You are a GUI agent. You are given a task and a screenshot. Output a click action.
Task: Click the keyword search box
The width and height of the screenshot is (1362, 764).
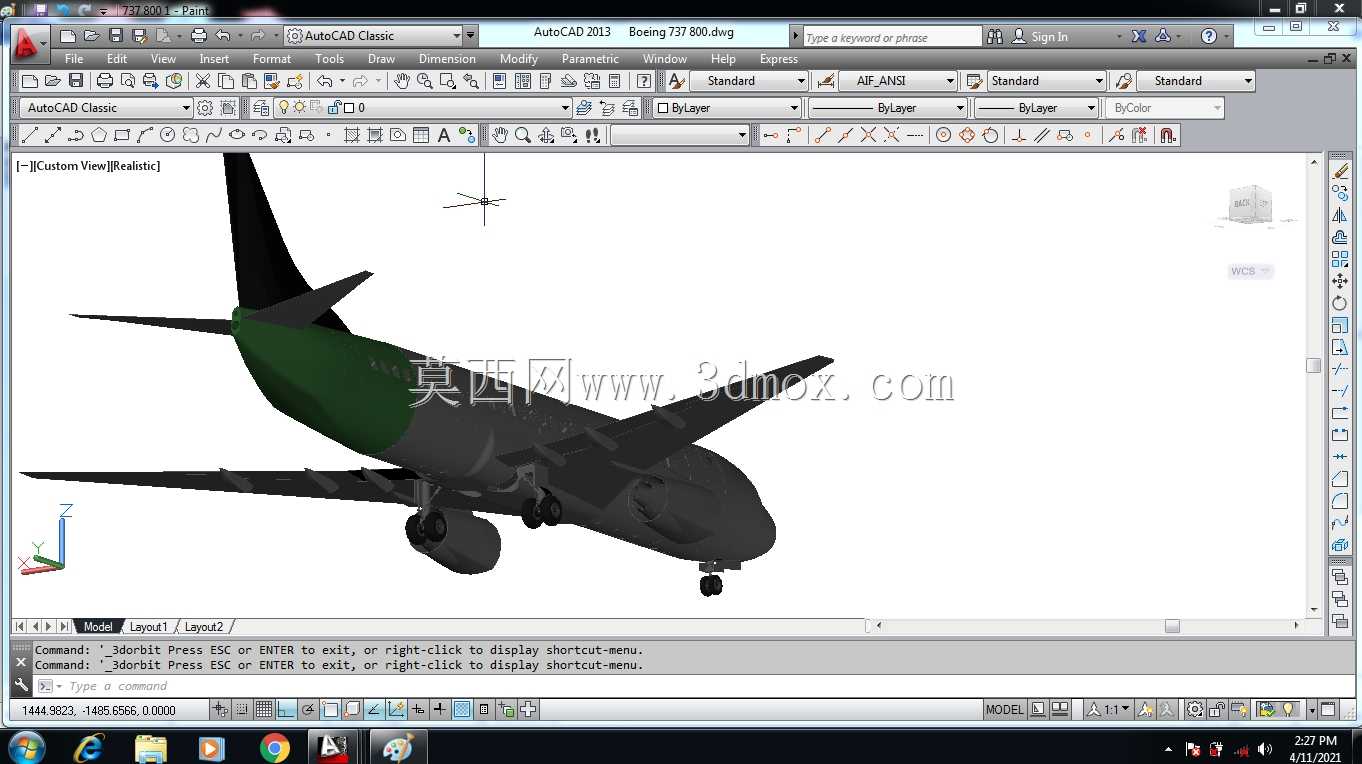coord(892,37)
